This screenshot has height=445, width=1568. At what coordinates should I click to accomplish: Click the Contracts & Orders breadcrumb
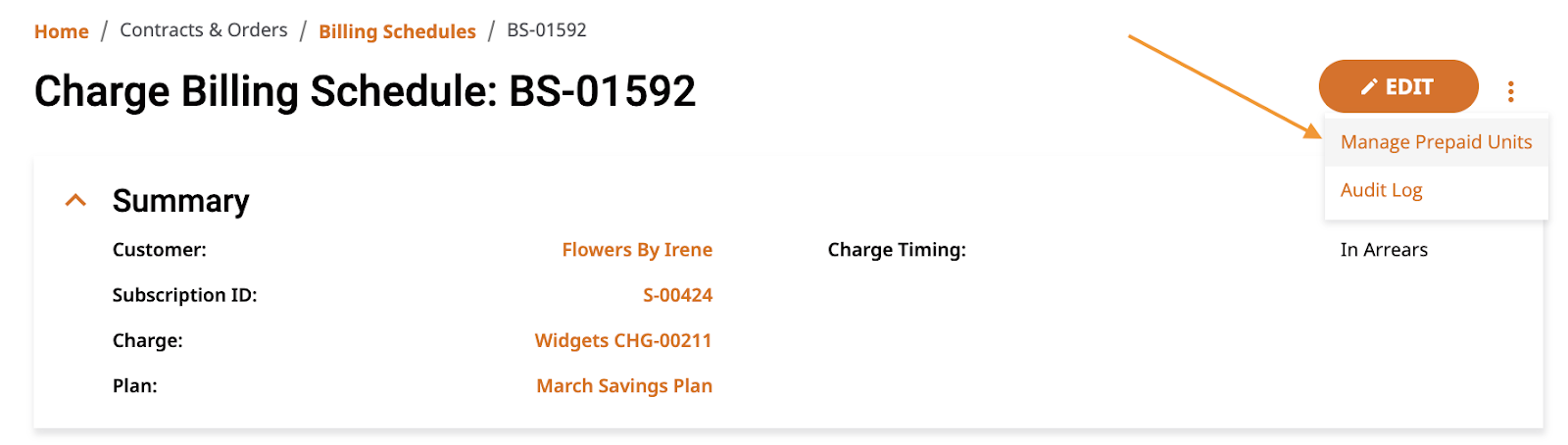[x=204, y=30]
